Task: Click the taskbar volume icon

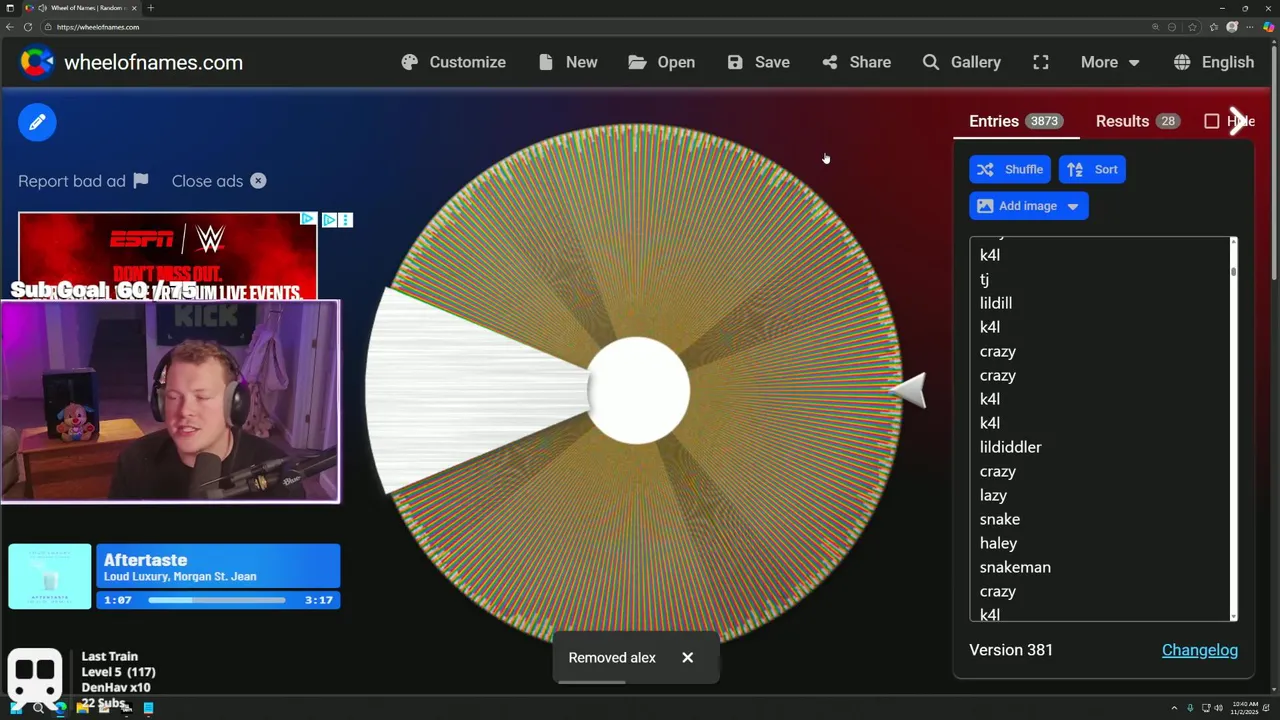Action: [1218, 708]
